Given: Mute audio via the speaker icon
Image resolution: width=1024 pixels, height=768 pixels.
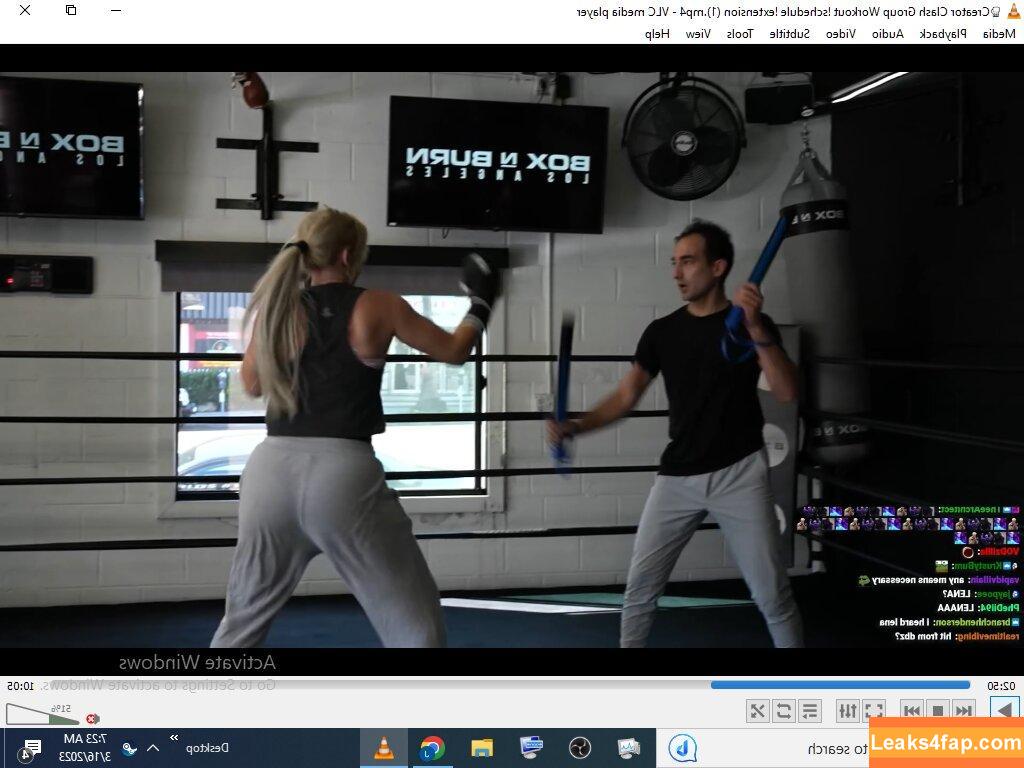Looking at the screenshot, I should tap(93, 718).
